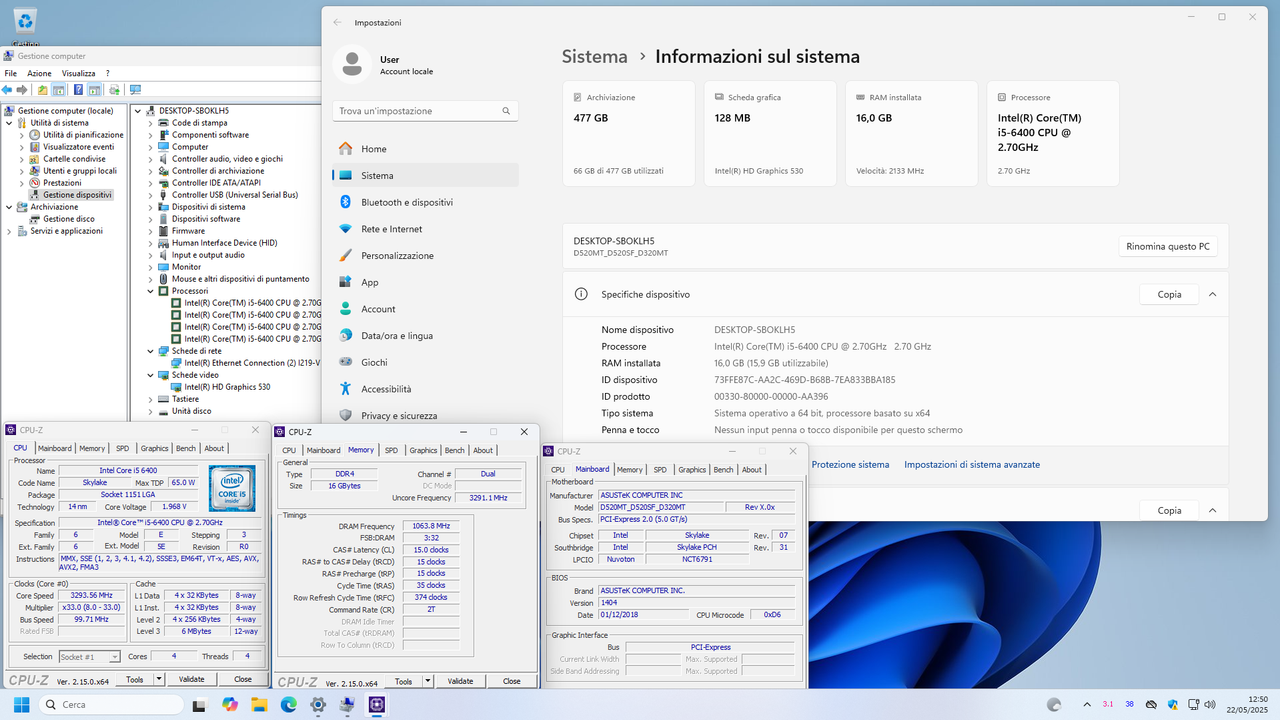This screenshot has height=720, width=1280.
Task: Toggle the show/hide console tree toolbar icon
Action: tap(57, 90)
